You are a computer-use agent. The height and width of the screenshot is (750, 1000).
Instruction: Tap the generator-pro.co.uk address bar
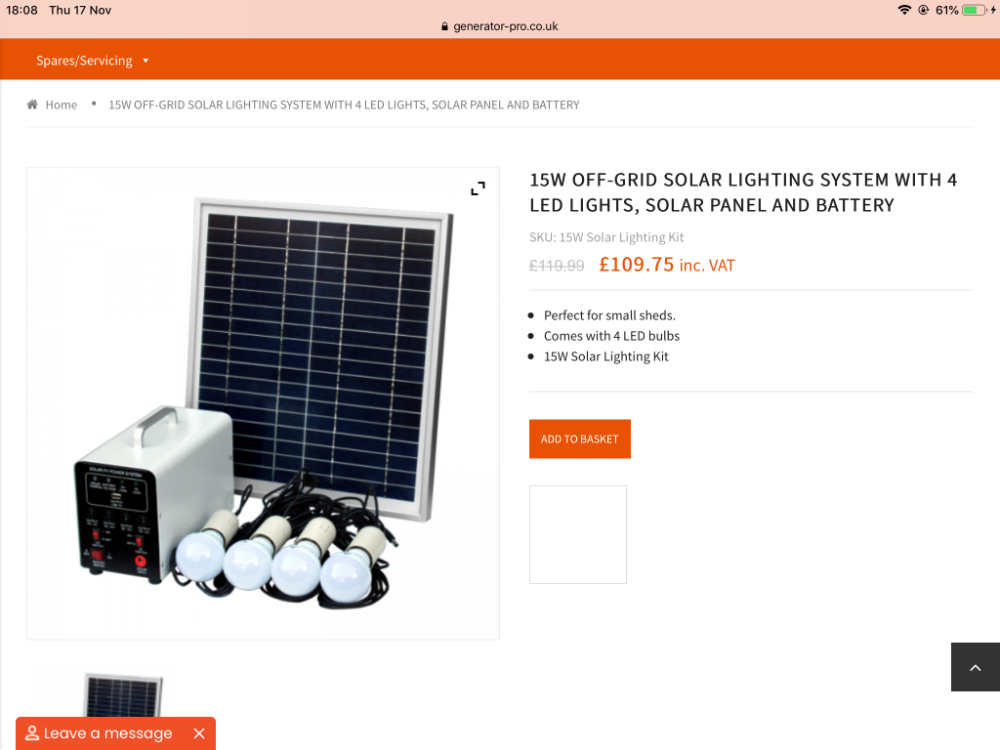click(x=500, y=27)
